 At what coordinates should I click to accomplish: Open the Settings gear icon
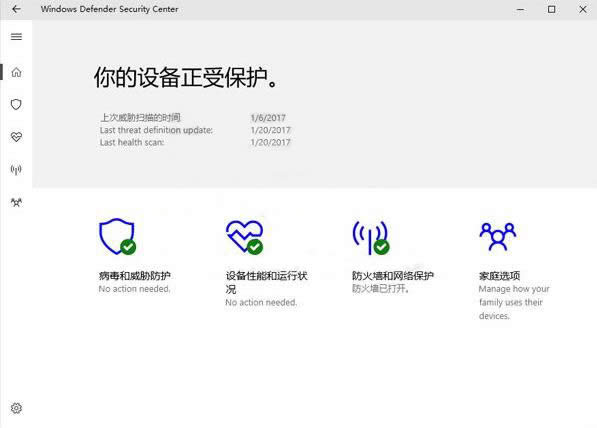point(16,408)
